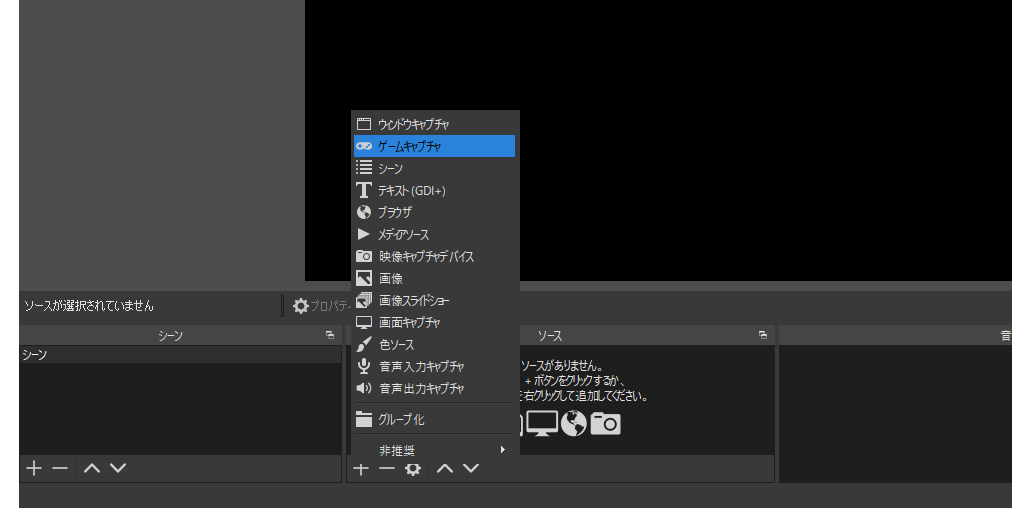Viewport: 1012px width, 508px height.
Task: Select the シーン item in scenes list
Action: 180,355
